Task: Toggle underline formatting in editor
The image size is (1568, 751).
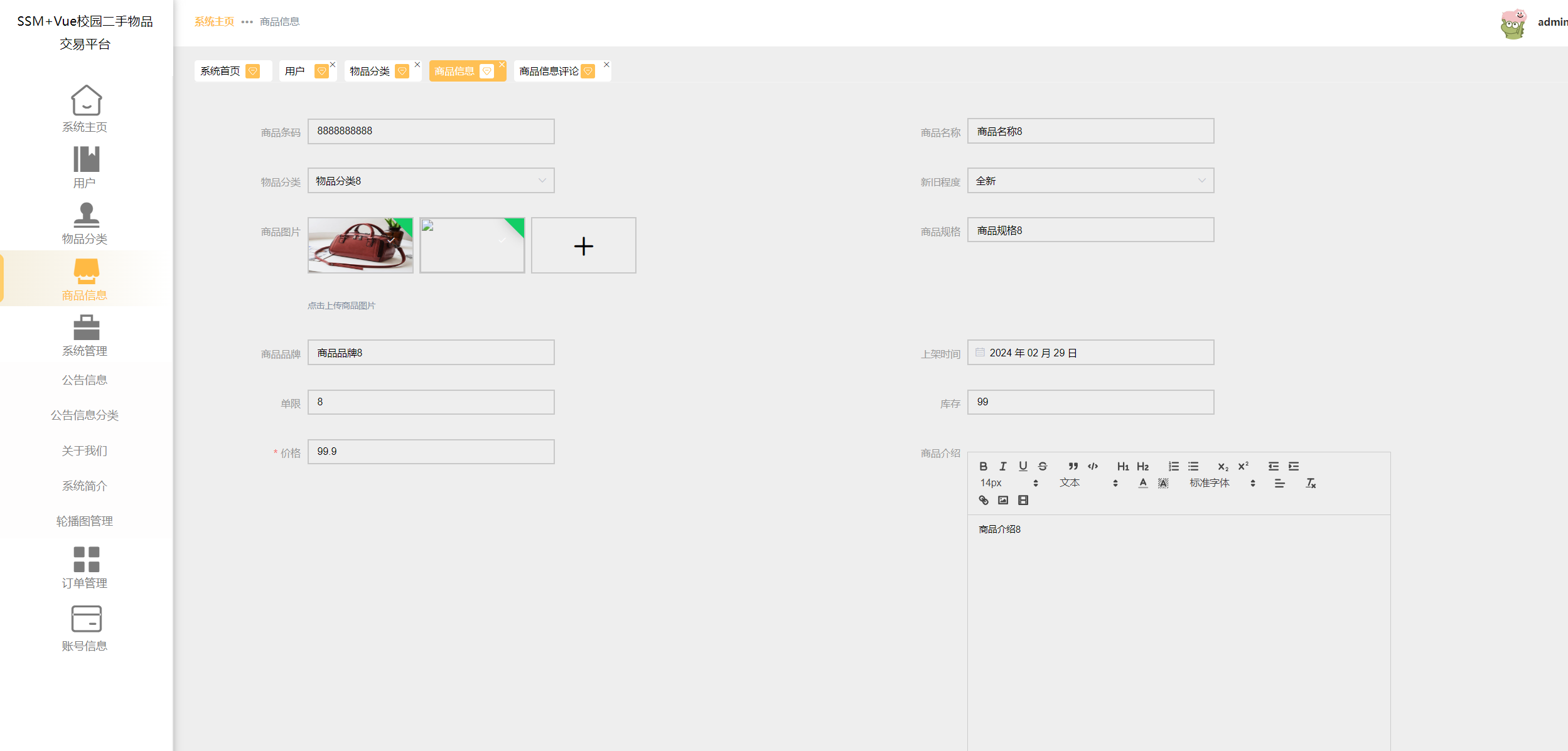Action: coord(1023,466)
